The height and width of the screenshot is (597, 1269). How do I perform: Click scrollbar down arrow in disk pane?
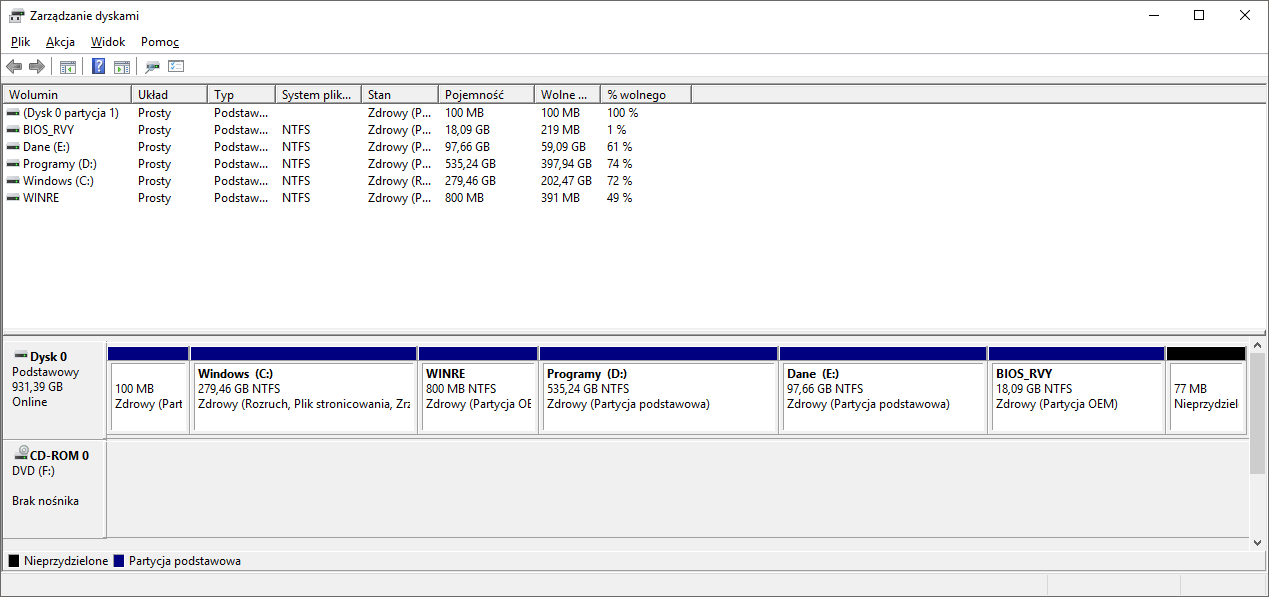(1258, 542)
